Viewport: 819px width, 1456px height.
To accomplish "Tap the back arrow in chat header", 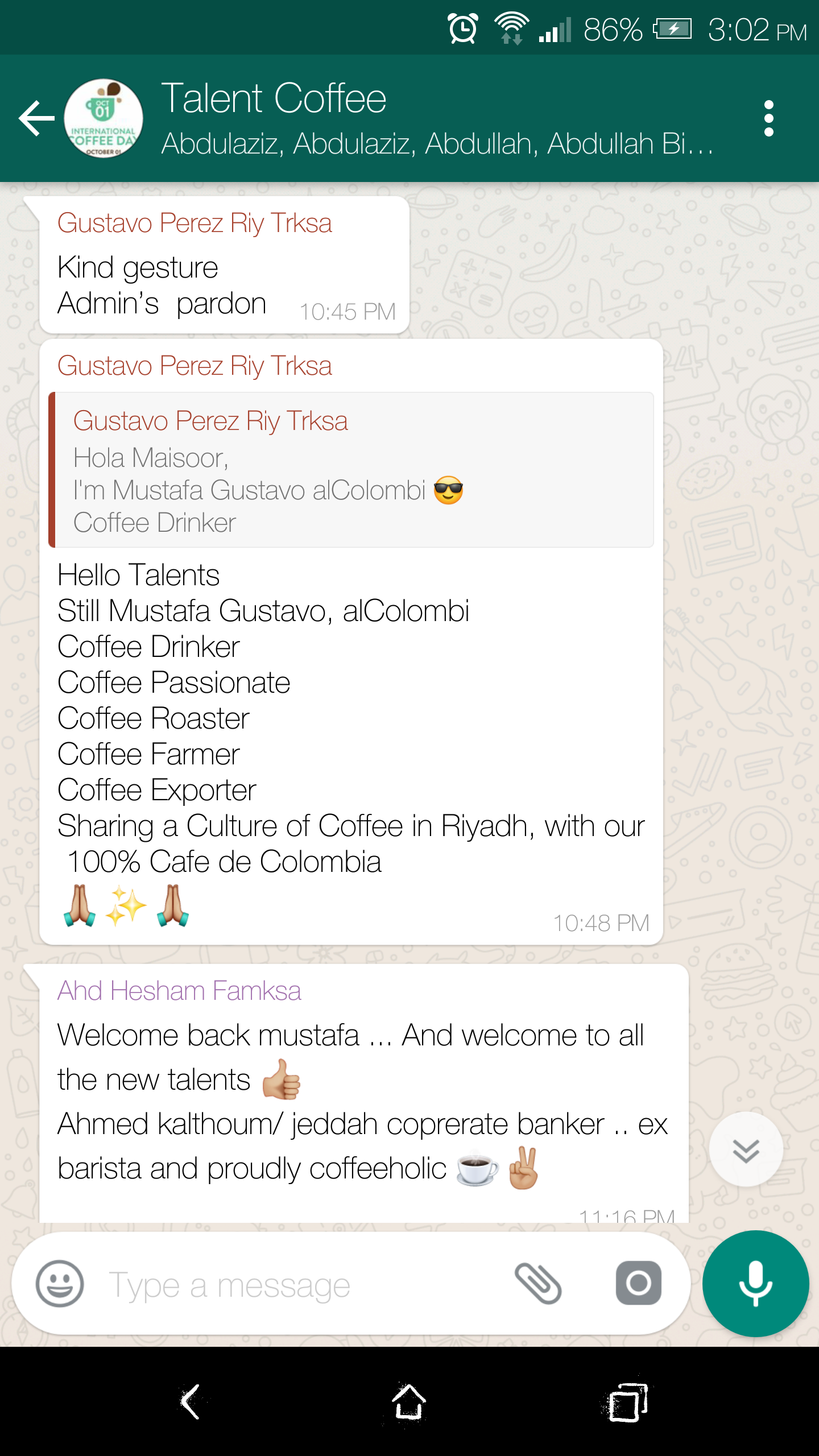I will (36, 118).
